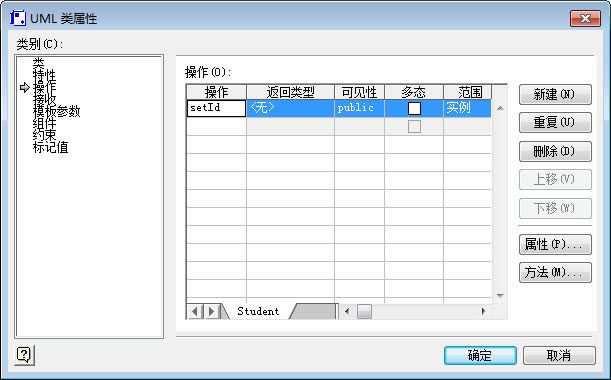611x380 pixels.
Task: Close the UML 类属性 dialog
Action: 585,18
